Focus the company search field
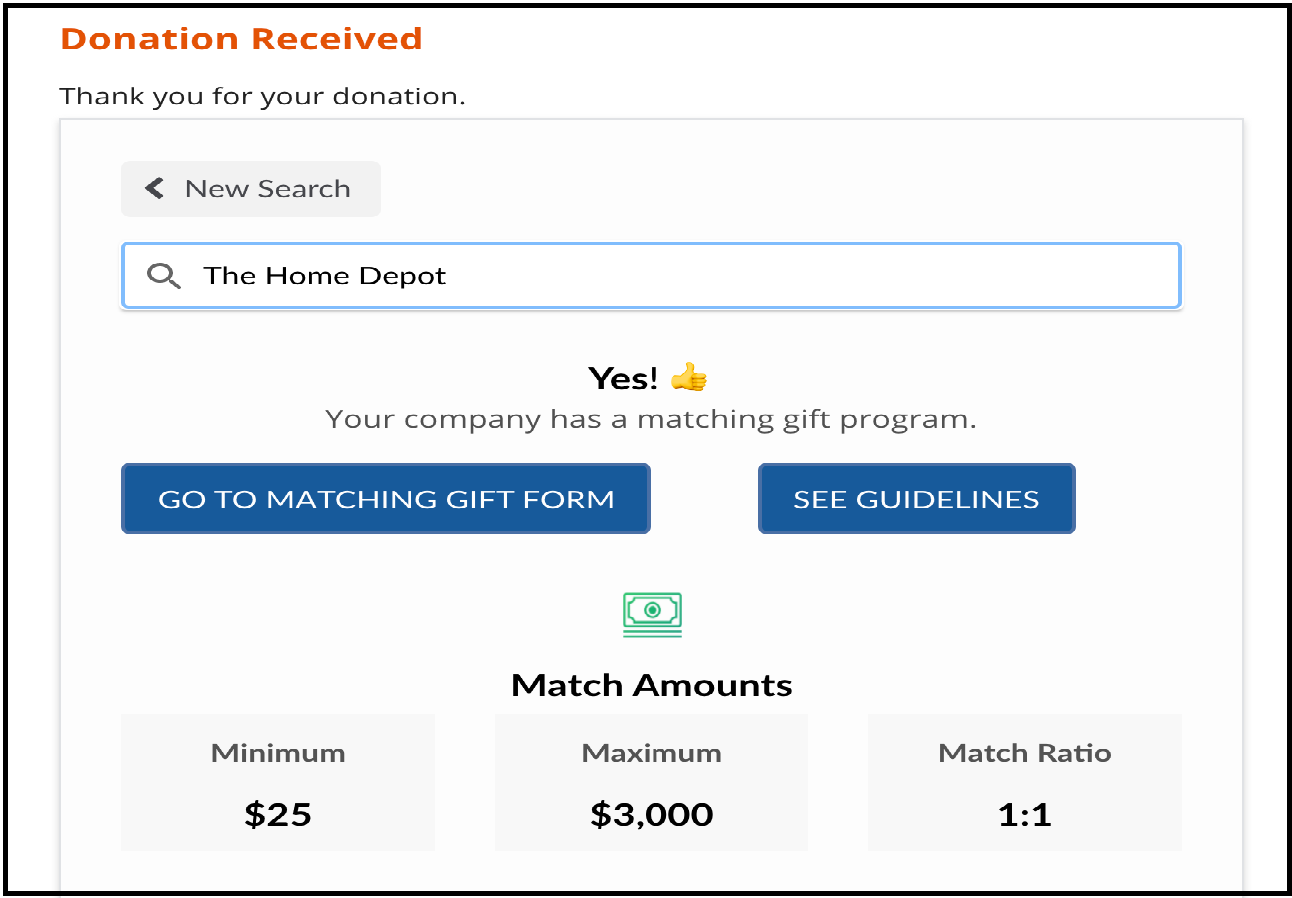This screenshot has width=1292, height=898. [651, 276]
